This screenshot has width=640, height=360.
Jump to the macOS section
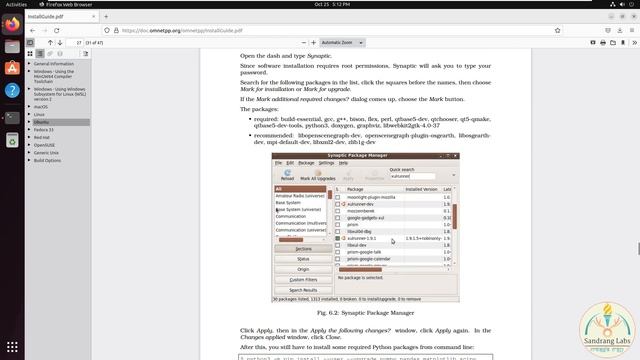41,107
